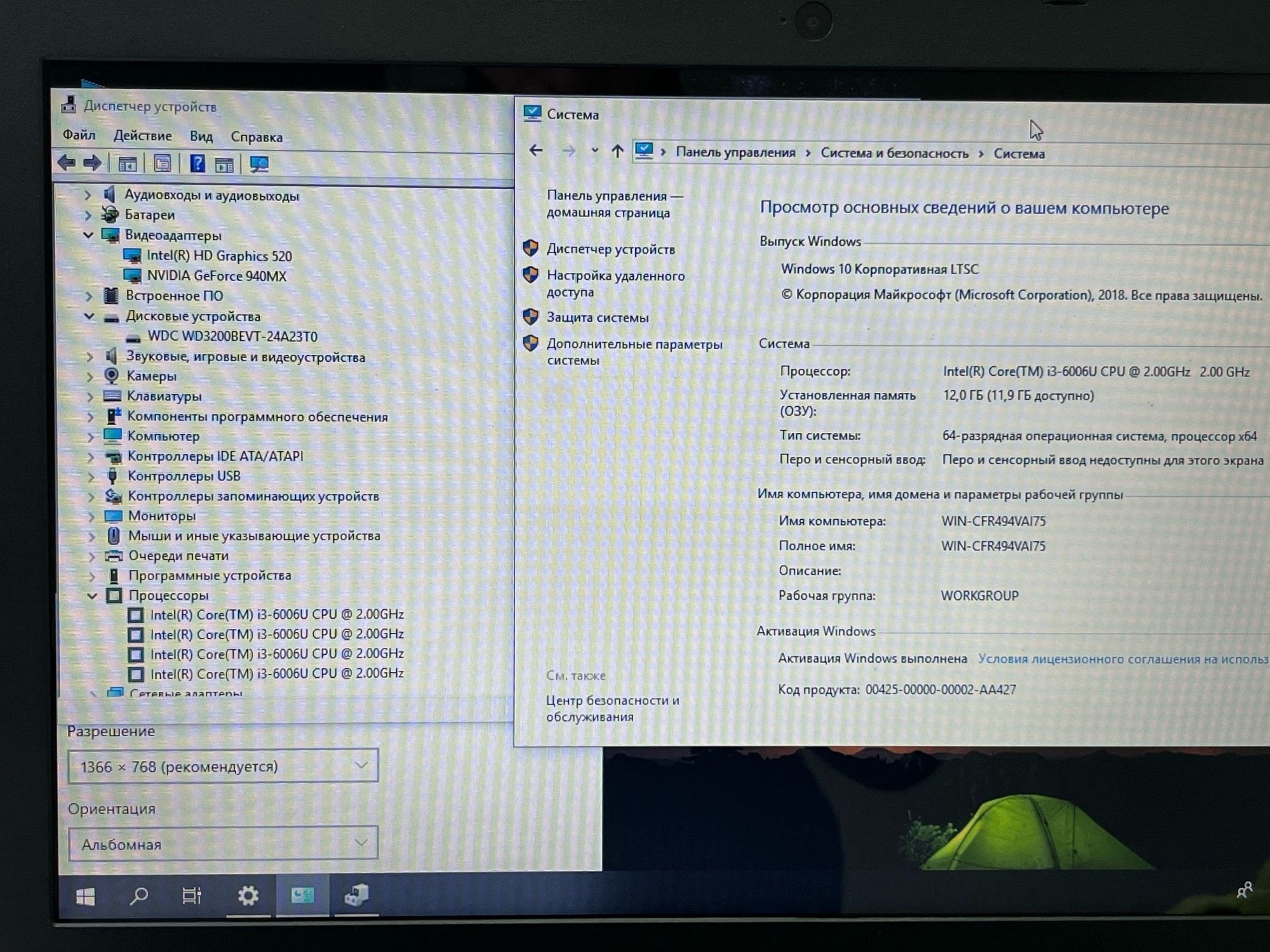The image size is (1270, 952).
Task: Open the Действие menu
Action: [142, 136]
